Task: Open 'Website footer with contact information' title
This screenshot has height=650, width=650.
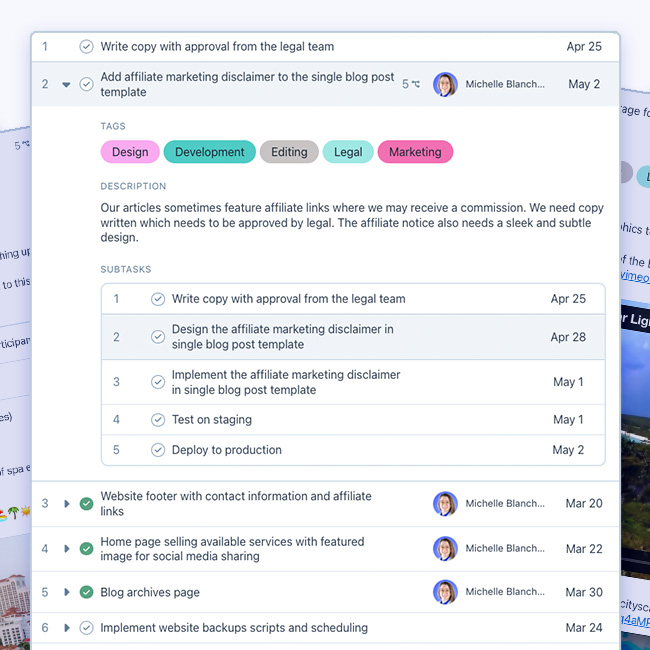Action: point(236,504)
